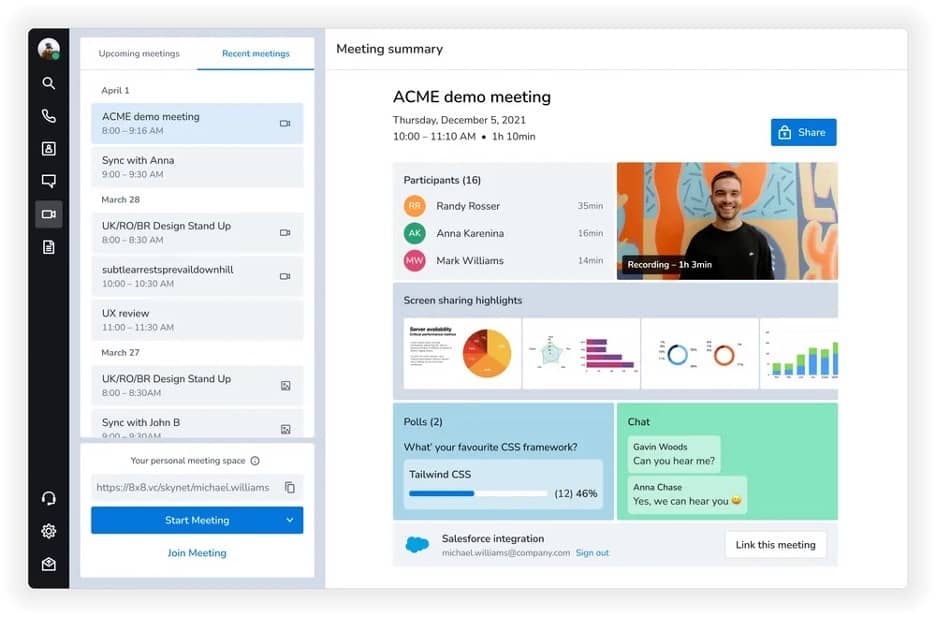The width and height of the screenshot is (936, 618).
Task: Copy the personal meeting link icon
Action: coord(289,488)
